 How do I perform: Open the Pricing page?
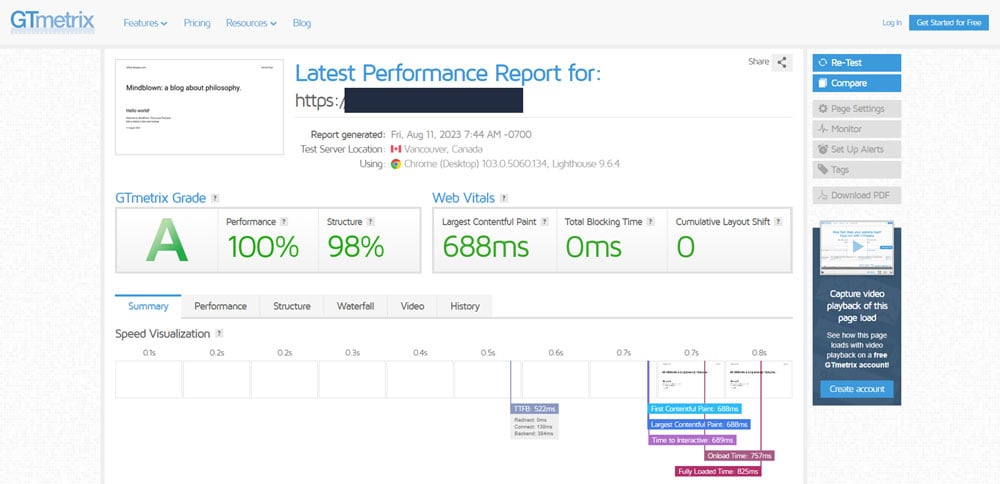pos(197,23)
